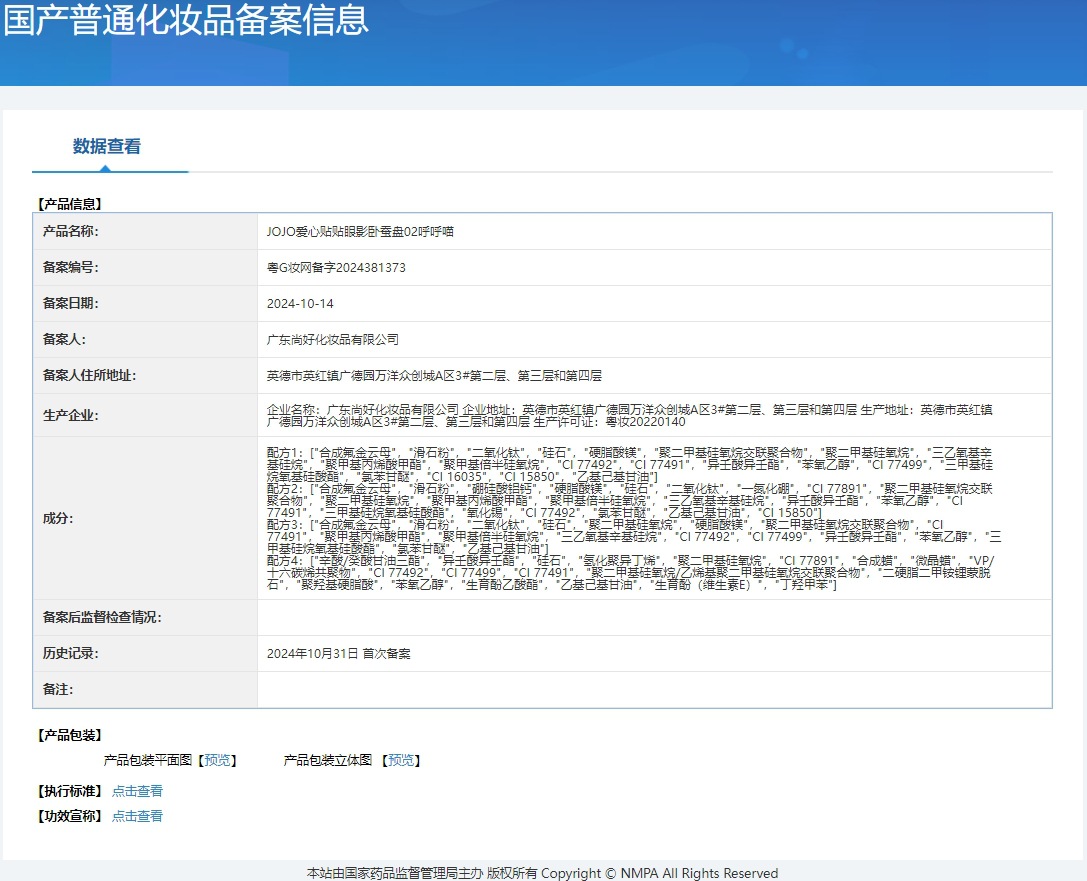
Task: Click the page title 国产普通化妆品备案信息
Action: pos(186,19)
